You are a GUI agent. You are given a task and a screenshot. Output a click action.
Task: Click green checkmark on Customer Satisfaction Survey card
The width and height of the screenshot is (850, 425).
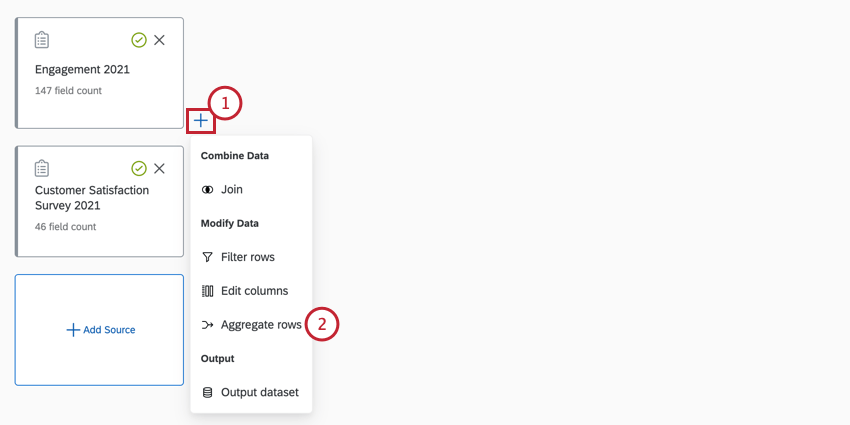point(139,168)
